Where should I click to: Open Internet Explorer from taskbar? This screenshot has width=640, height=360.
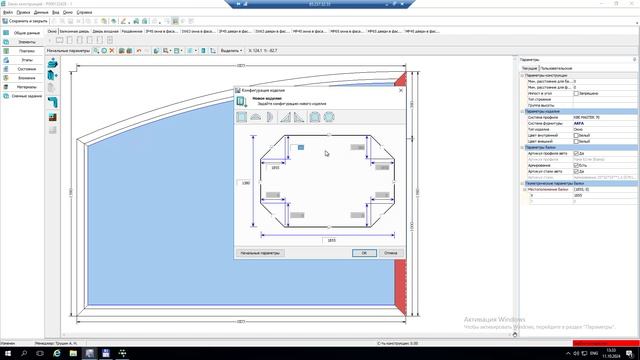tap(57, 353)
